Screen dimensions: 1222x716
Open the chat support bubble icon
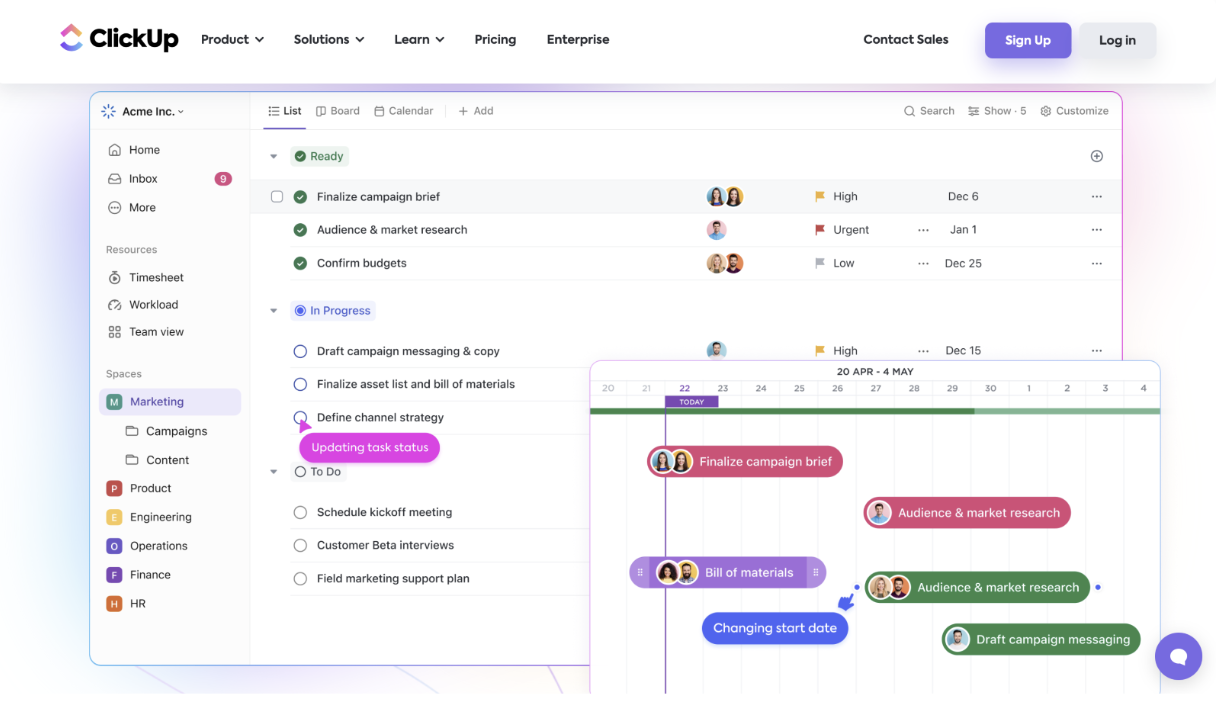1178,657
